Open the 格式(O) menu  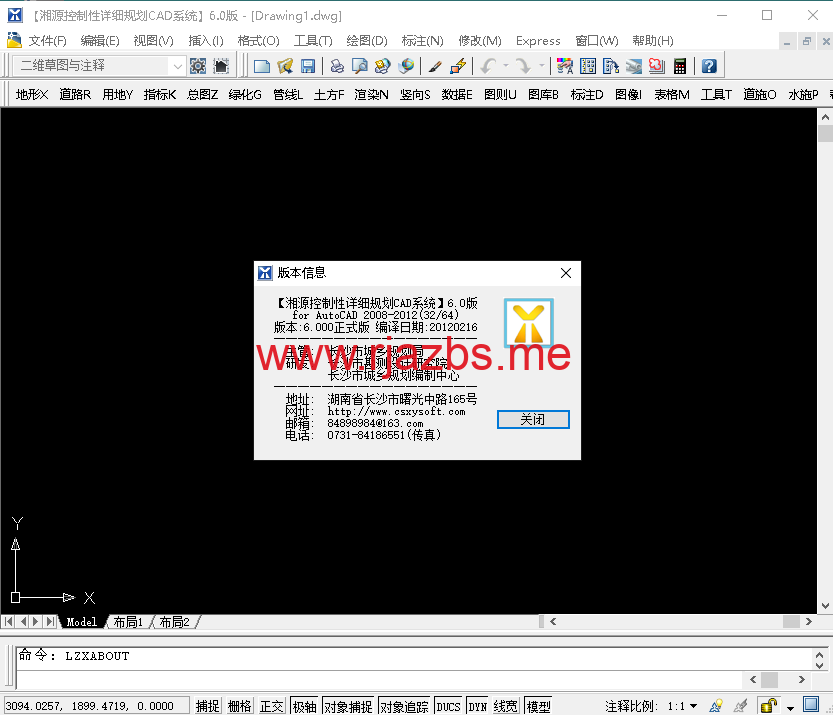point(258,41)
